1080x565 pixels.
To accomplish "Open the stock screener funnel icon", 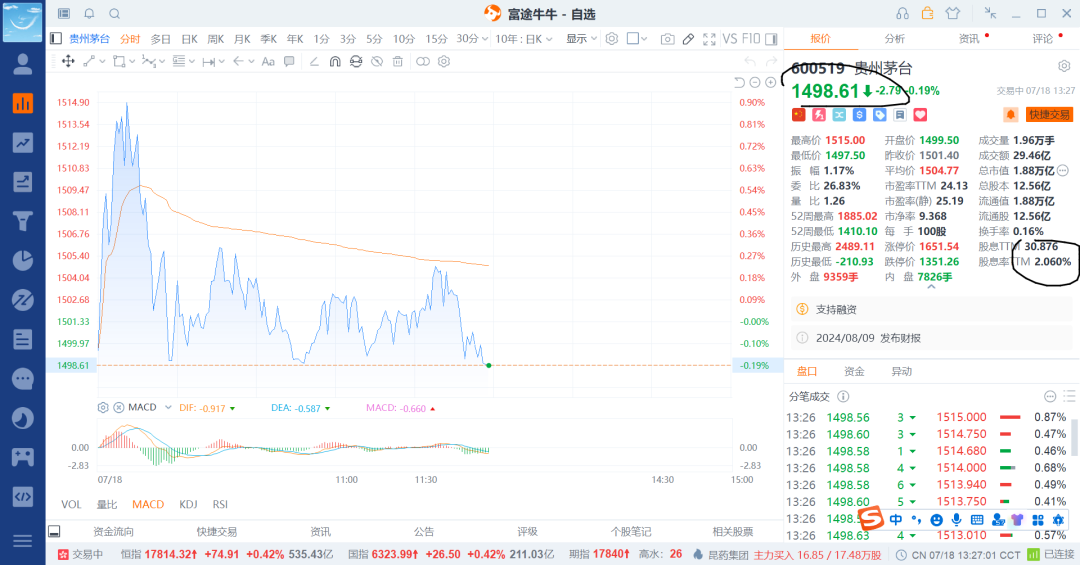I will click(x=23, y=221).
